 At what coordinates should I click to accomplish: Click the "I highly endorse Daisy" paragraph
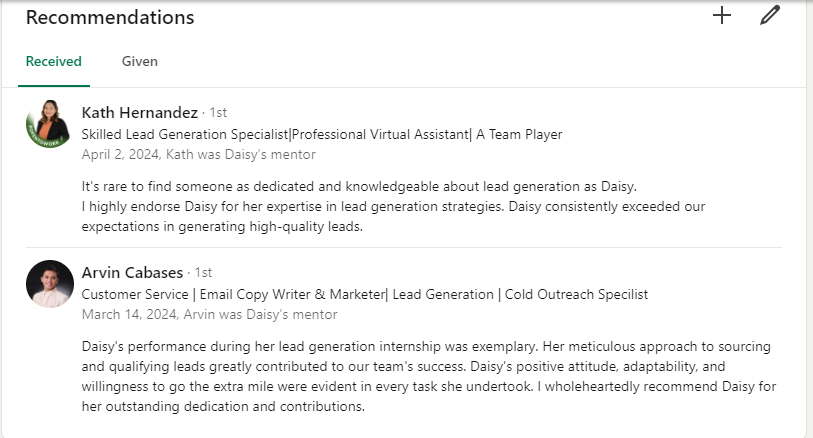pos(427,216)
